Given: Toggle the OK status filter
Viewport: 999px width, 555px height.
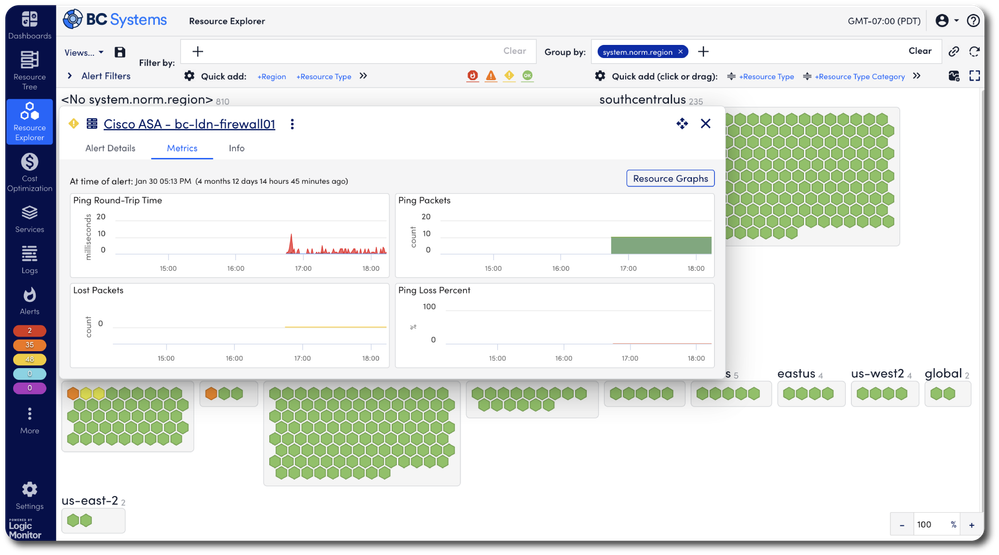Looking at the screenshot, I should click(528, 76).
